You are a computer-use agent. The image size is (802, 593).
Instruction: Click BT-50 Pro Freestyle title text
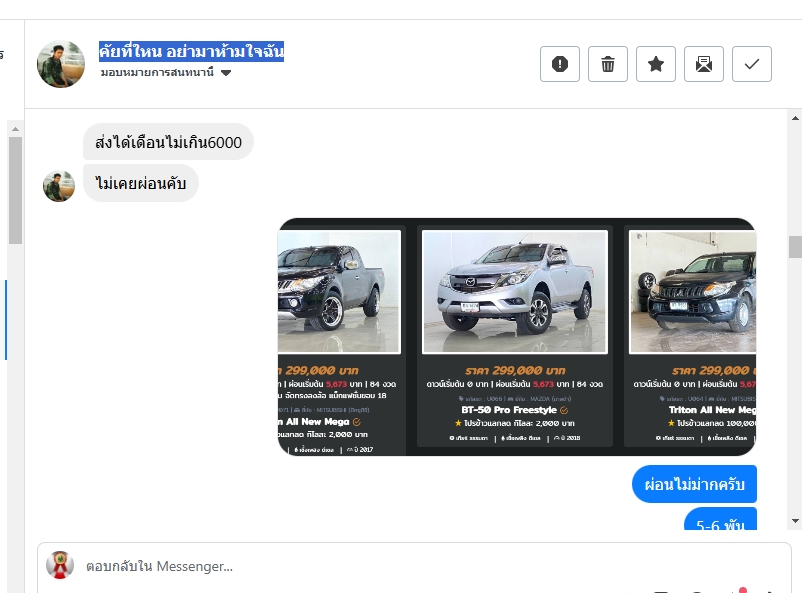(509, 410)
